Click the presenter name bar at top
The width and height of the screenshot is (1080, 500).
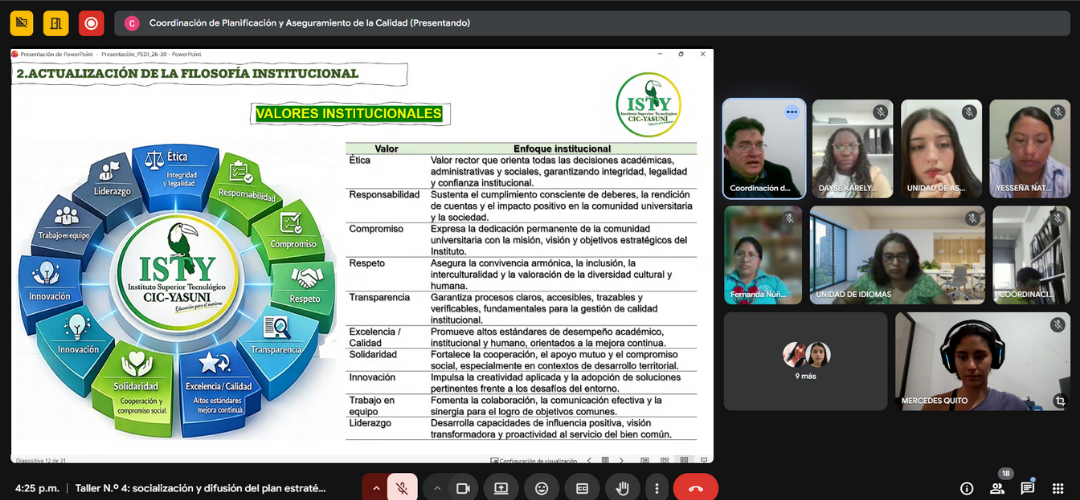(x=309, y=22)
